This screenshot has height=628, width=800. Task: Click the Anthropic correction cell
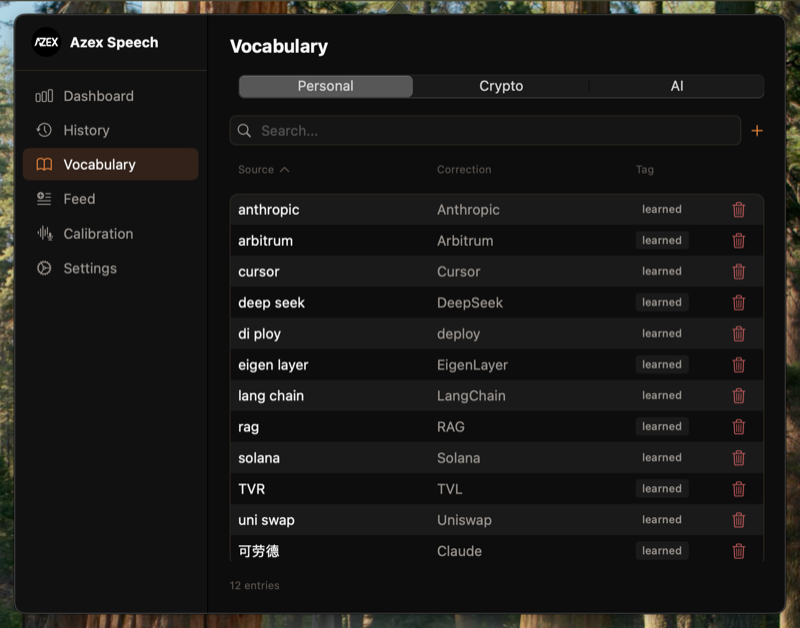click(468, 210)
